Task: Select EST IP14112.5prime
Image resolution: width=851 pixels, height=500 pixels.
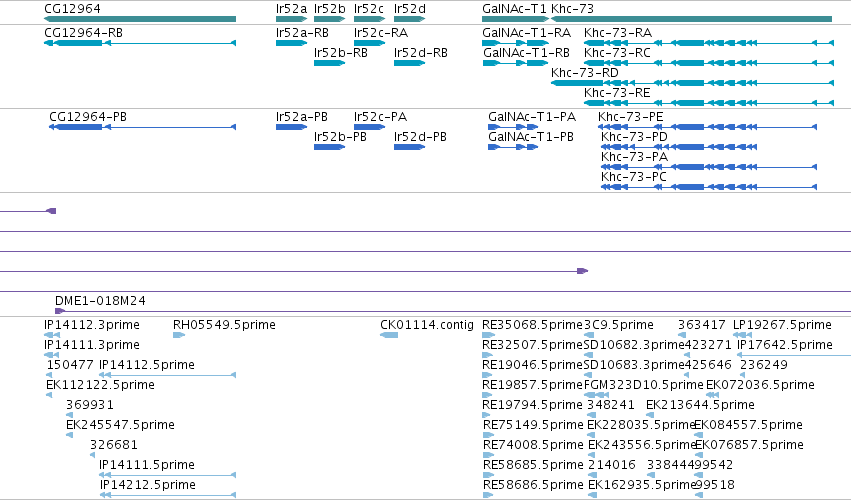Action: [147, 365]
